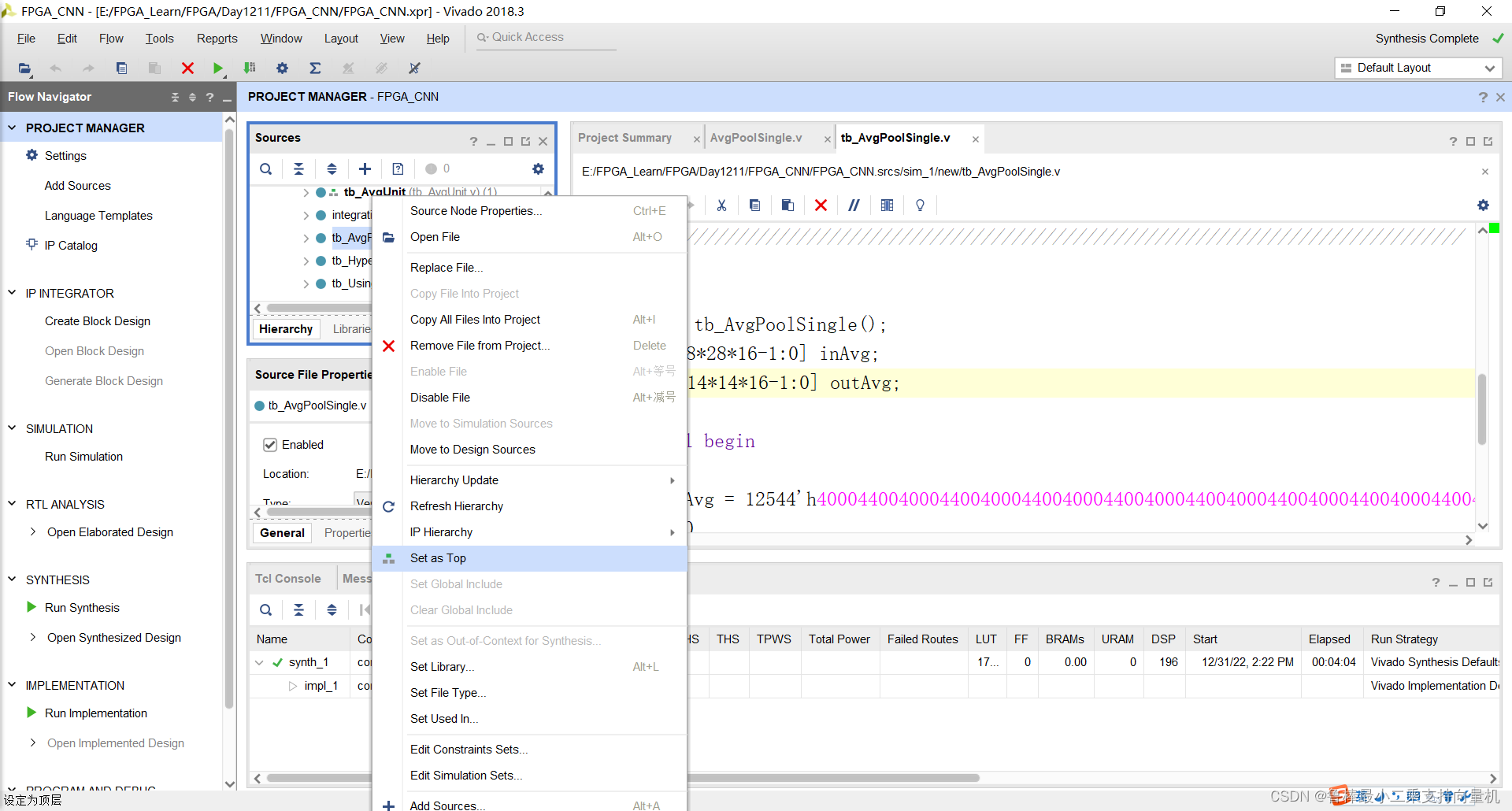Screen dimensions: 1512x811
Task: Click Run Implementation in Flow Navigator
Action: [96, 713]
